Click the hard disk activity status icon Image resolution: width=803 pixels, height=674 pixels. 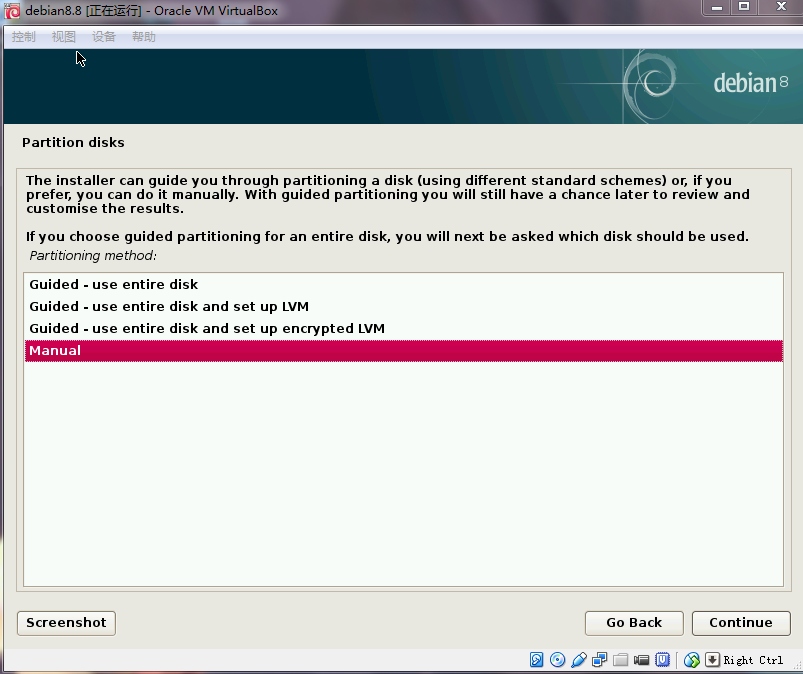pyautogui.click(x=537, y=660)
